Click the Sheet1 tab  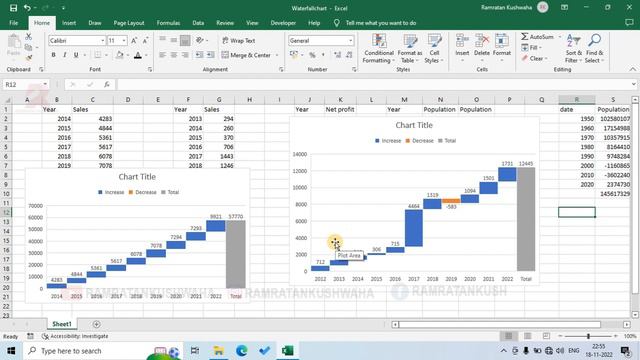[x=62, y=324]
